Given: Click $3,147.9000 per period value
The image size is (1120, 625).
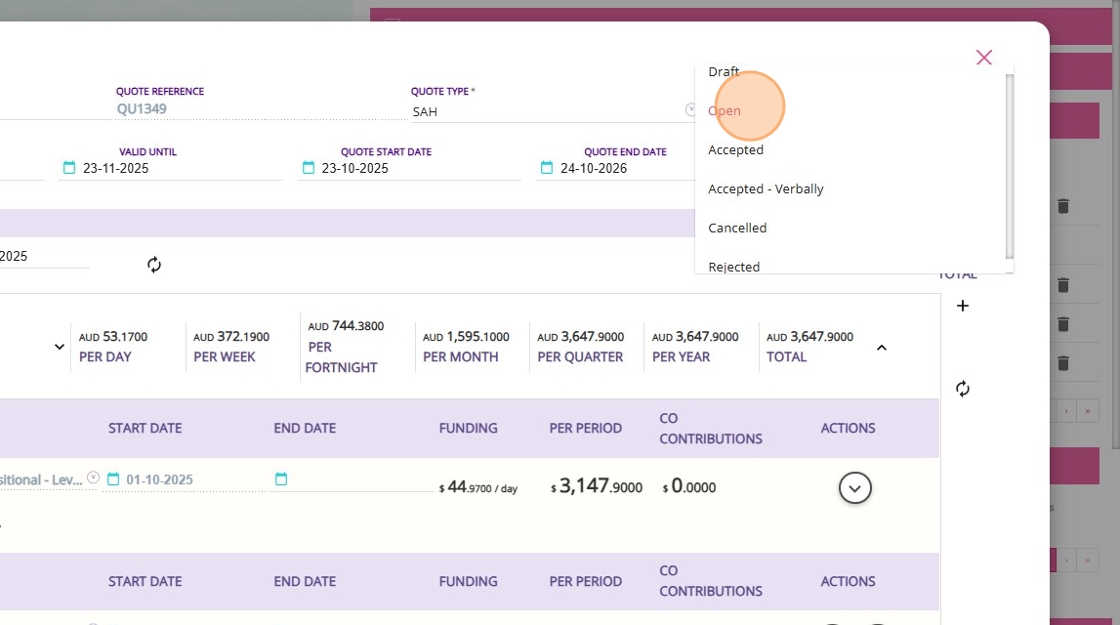Looking at the screenshot, I should [596, 486].
